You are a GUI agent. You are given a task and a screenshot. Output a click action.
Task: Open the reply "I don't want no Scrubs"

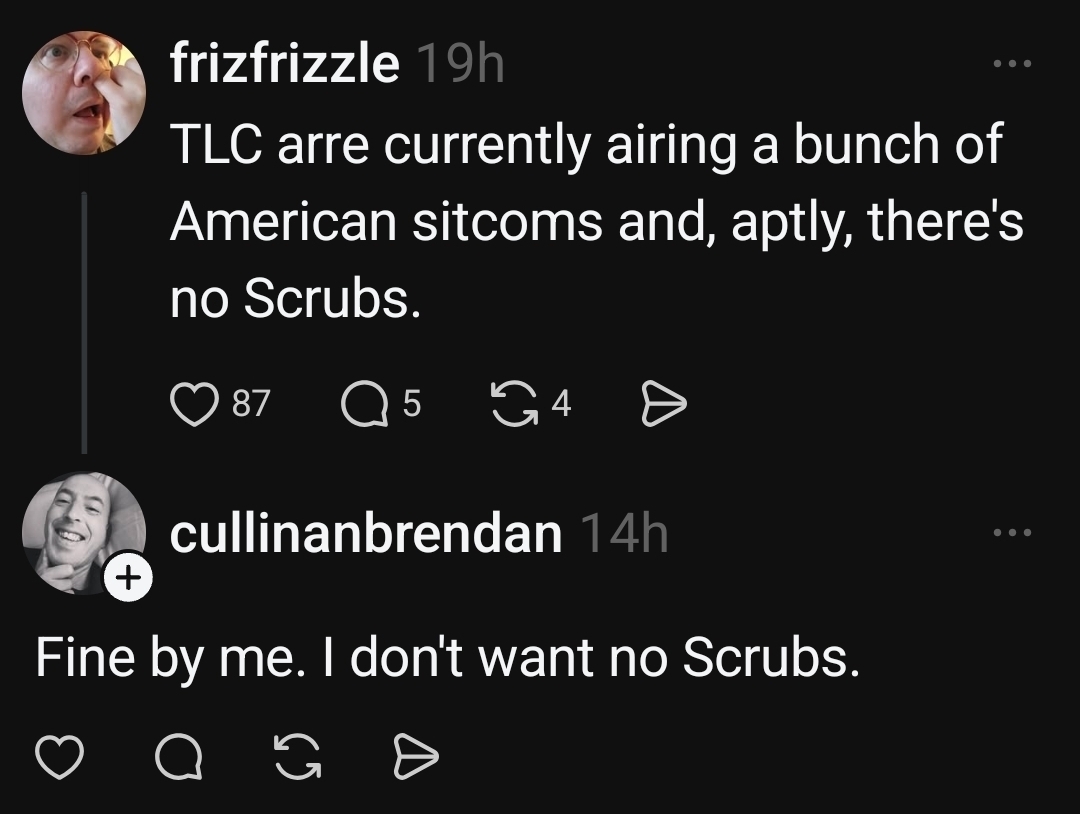(x=448, y=656)
